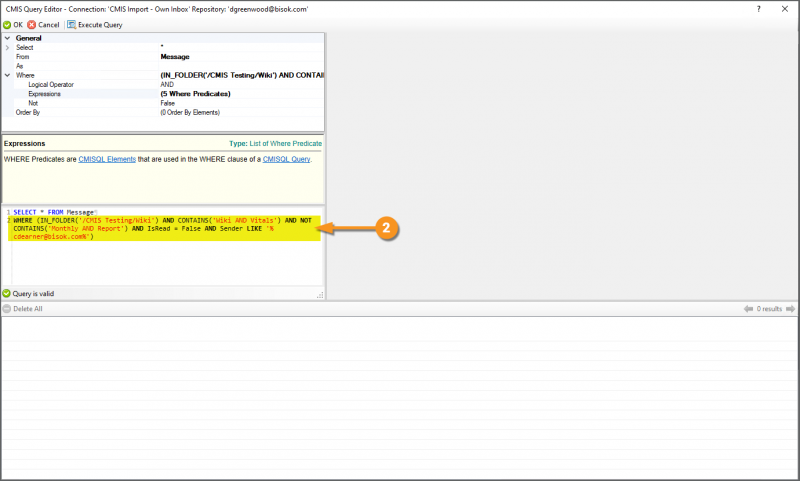The height and width of the screenshot is (481, 800).
Task: Click the Execute Query icon
Action: 71,24
